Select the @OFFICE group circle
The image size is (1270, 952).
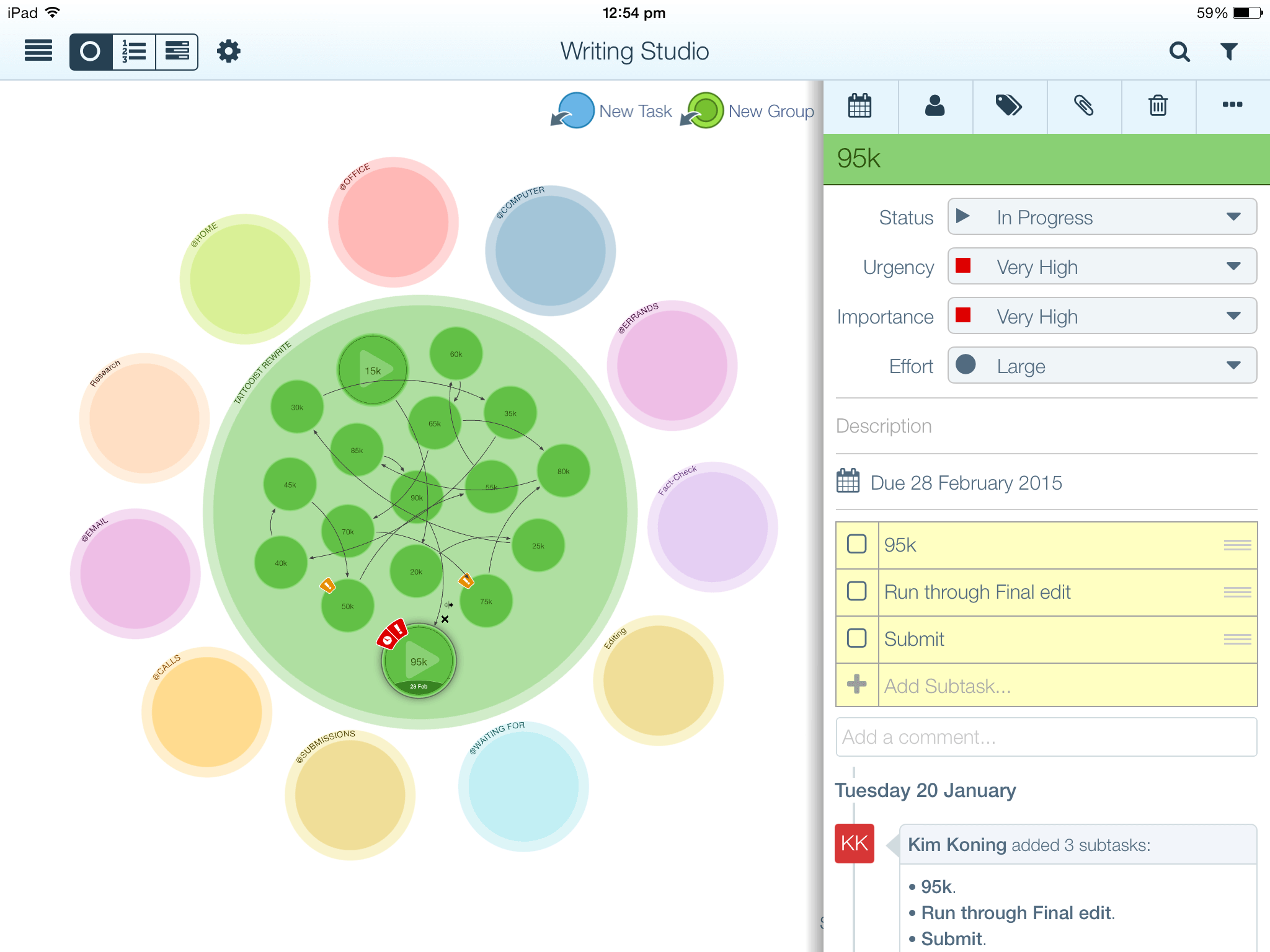pos(393,222)
